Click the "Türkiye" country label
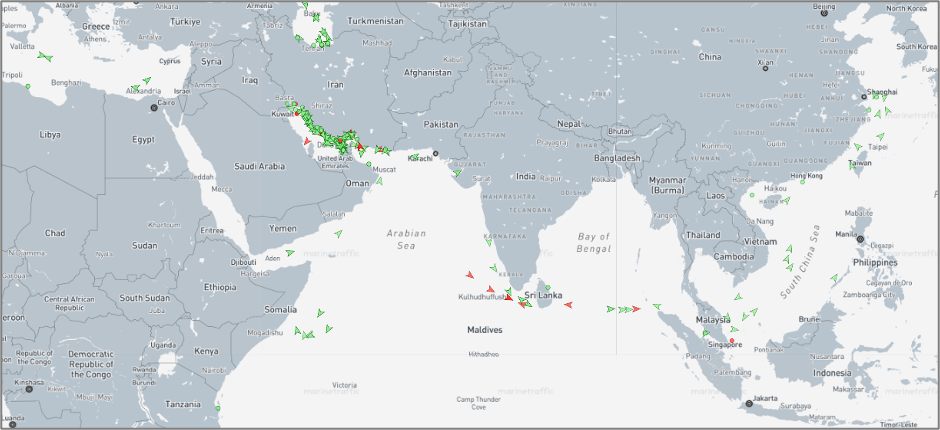 tap(185, 21)
